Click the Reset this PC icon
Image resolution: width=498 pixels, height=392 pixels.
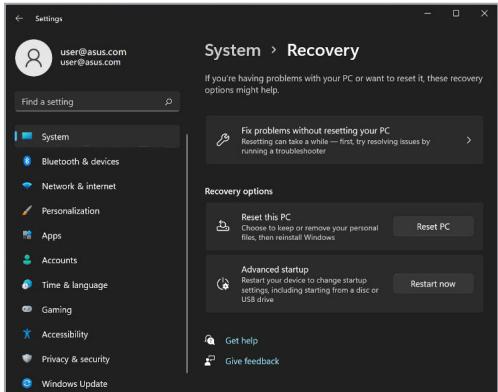click(x=223, y=226)
